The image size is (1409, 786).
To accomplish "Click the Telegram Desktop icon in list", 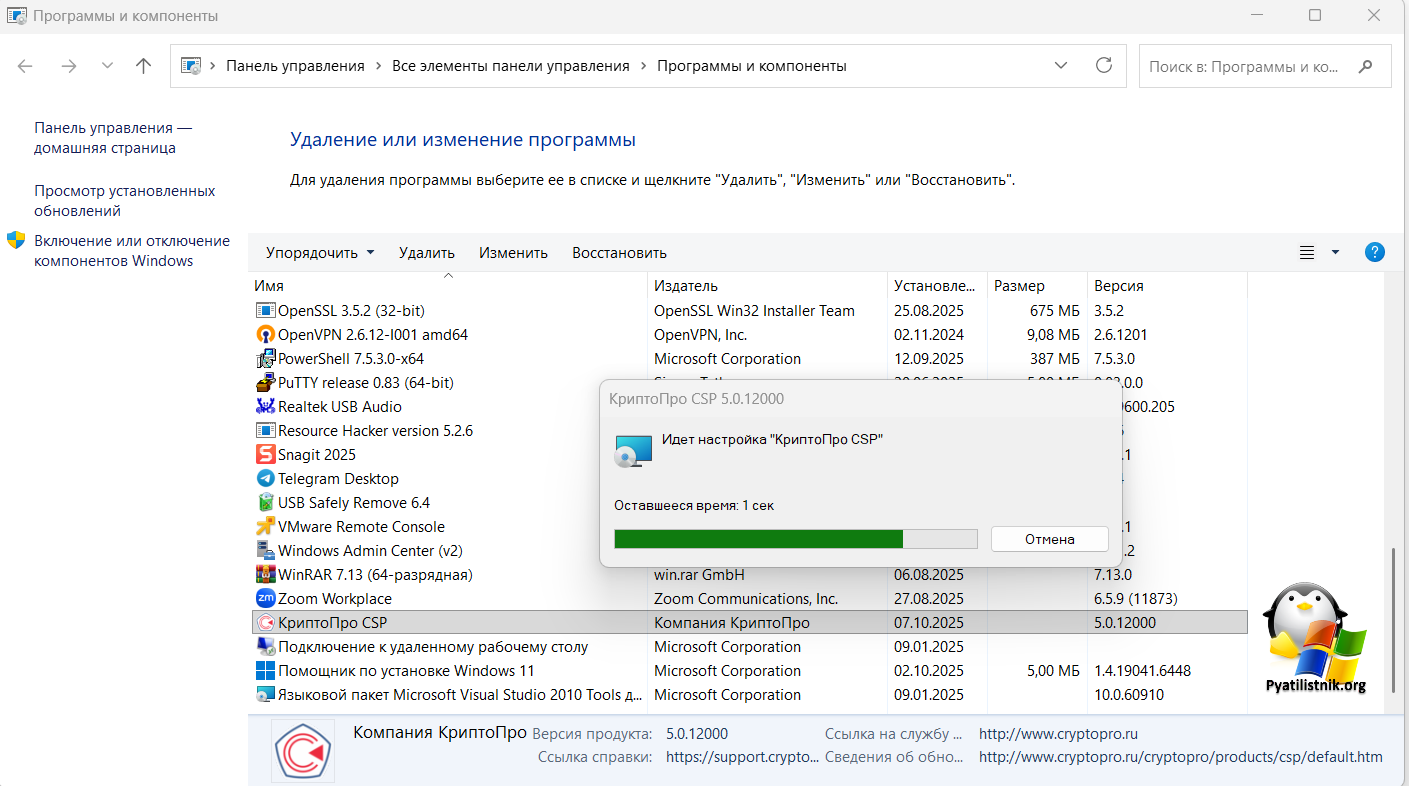I will point(265,479).
